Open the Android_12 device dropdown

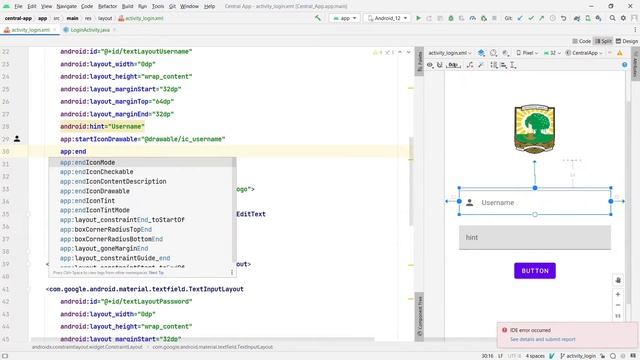(387, 18)
